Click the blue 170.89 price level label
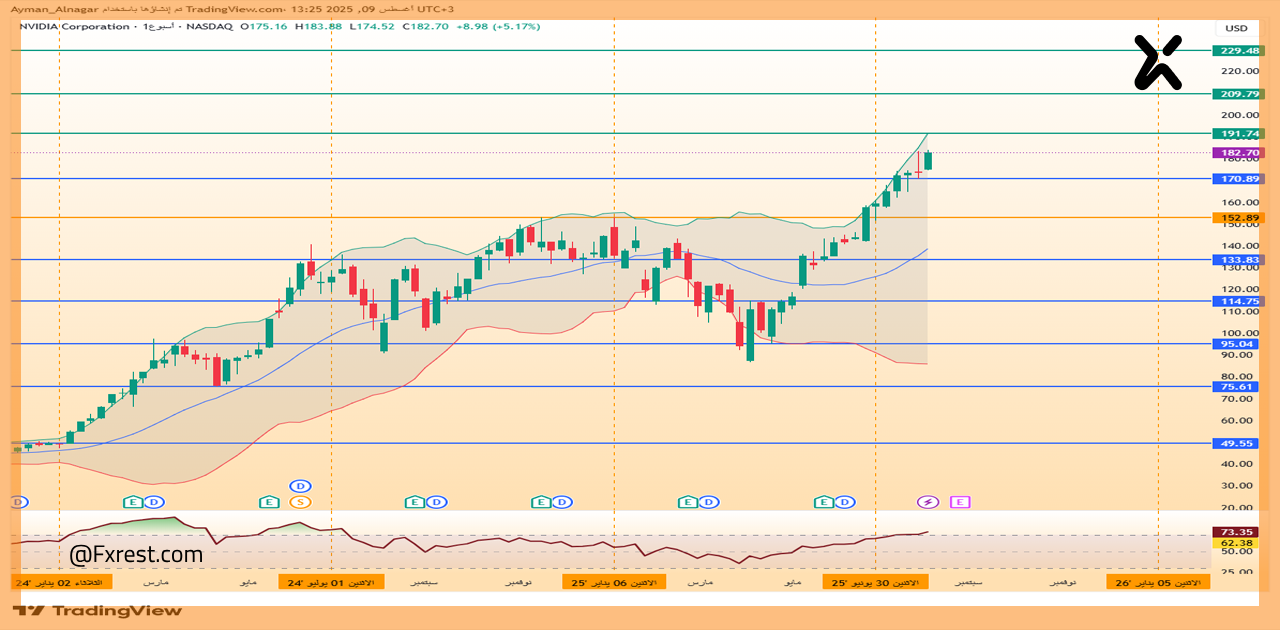 pos(1238,178)
